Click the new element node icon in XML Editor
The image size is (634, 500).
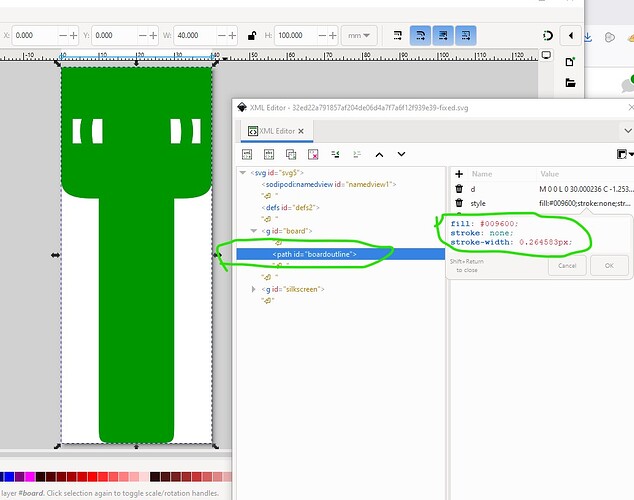coord(247,154)
